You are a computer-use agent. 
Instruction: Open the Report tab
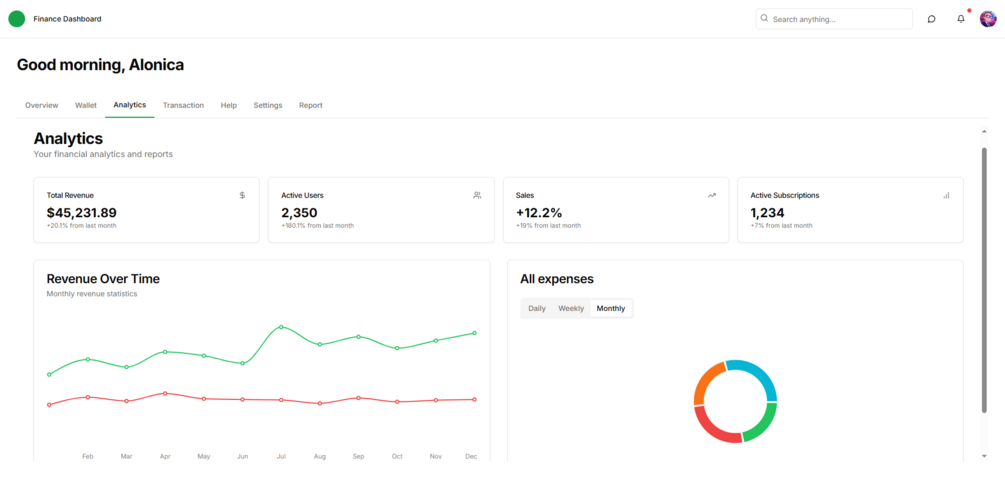pos(311,105)
